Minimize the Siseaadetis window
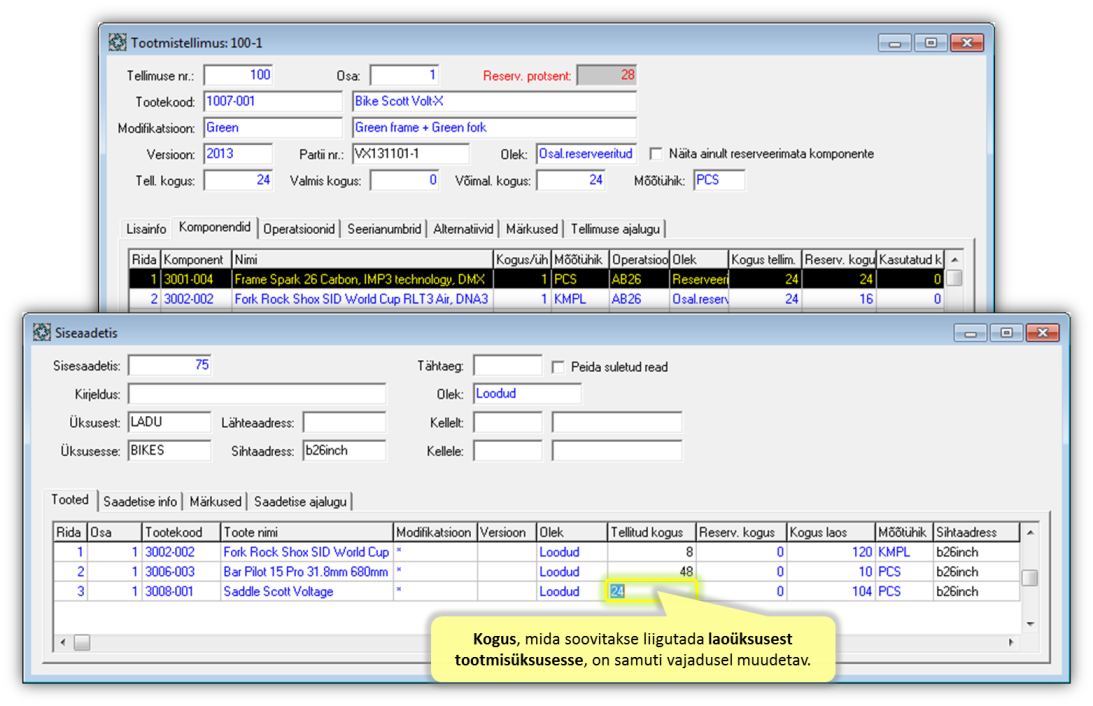The image size is (1093, 706). coord(970,333)
